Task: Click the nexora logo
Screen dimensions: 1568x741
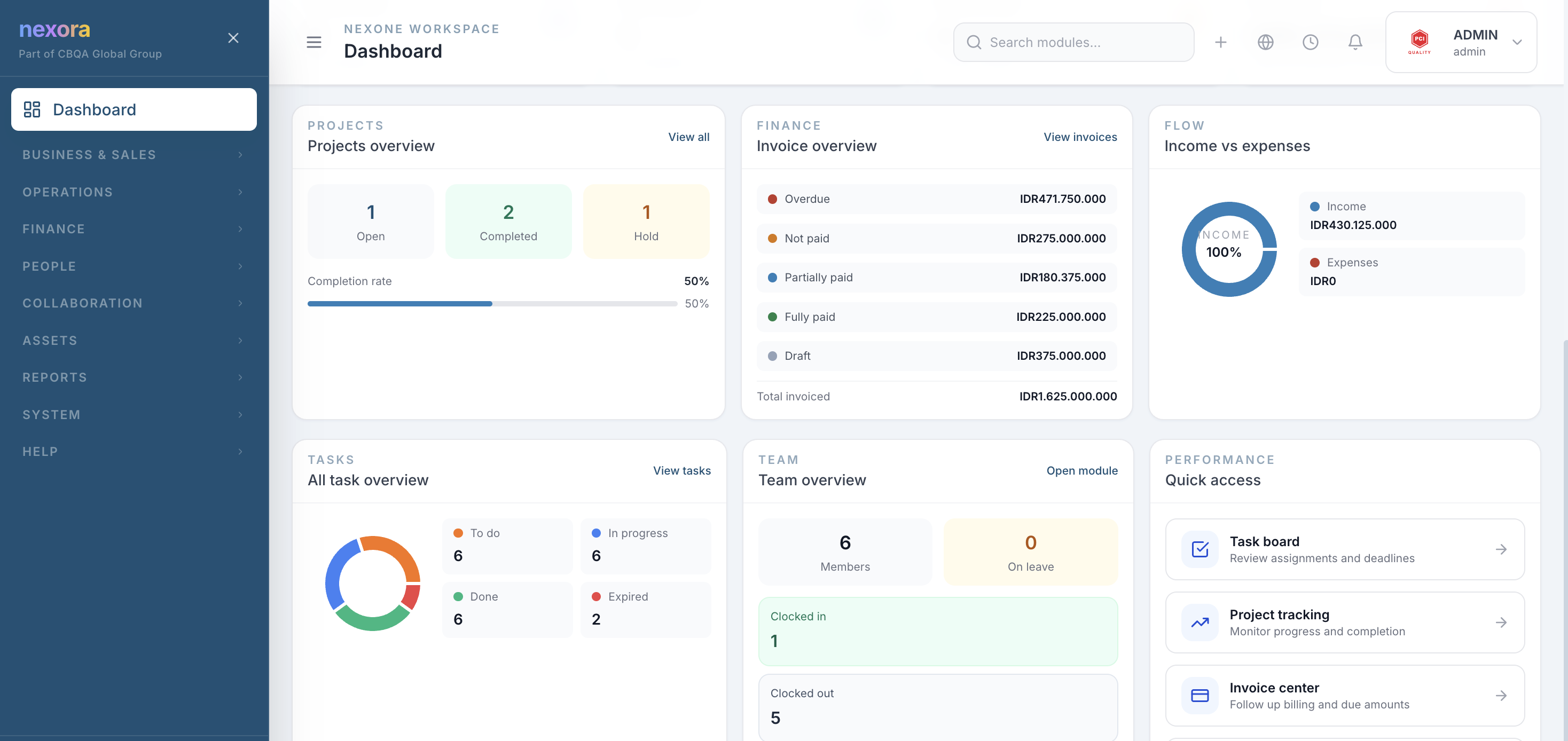Action: [55, 29]
